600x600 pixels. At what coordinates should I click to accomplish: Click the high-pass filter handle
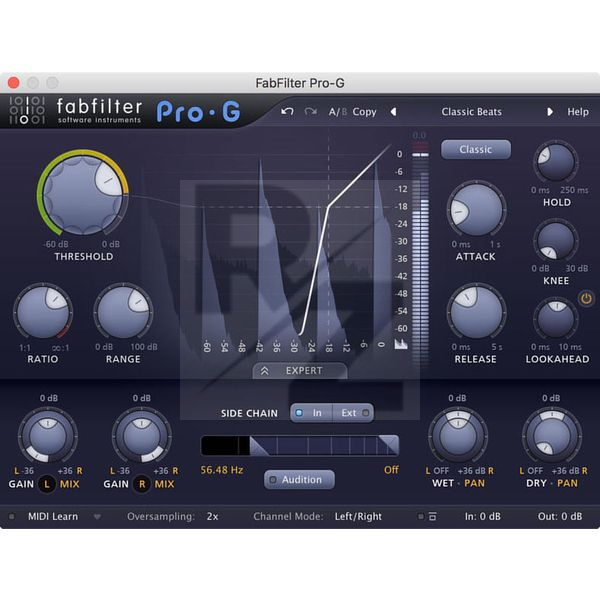[x=259, y=446]
